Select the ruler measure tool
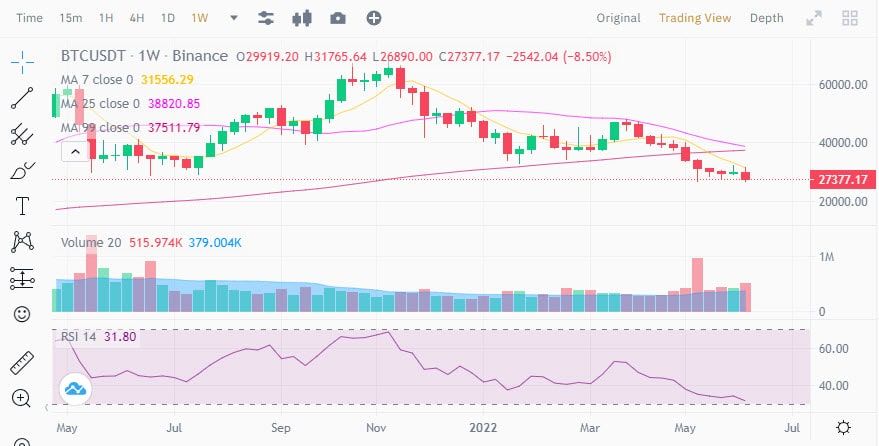This screenshot has height=446, width=879. [x=22, y=363]
